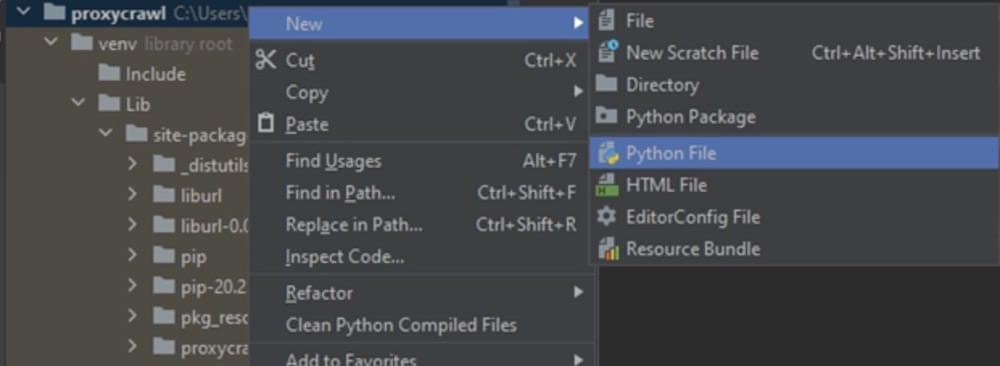The width and height of the screenshot is (1000, 366).
Task: Click the Include folder icon
Action: (x=109, y=73)
